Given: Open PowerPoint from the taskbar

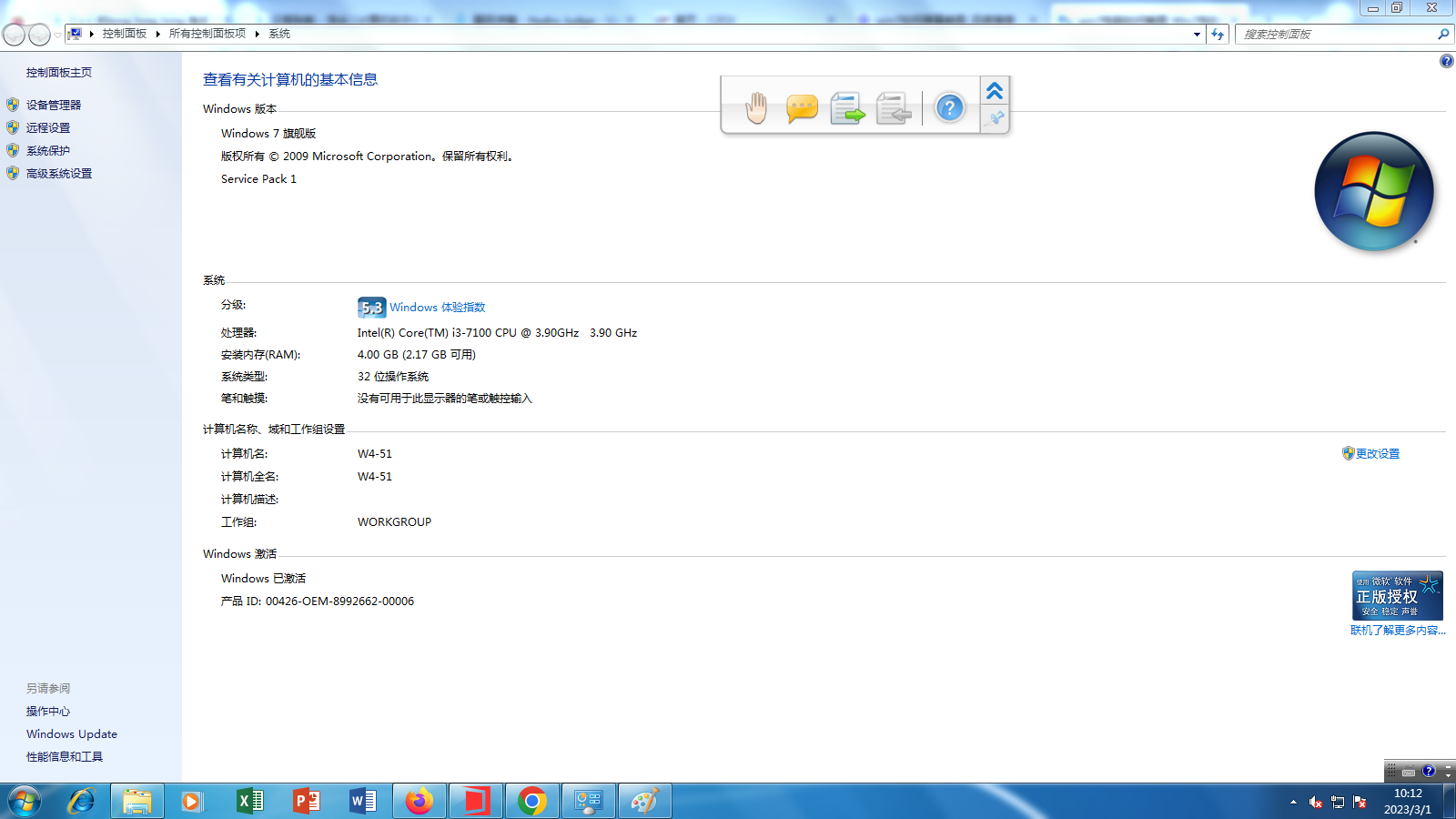Looking at the screenshot, I should tap(307, 802).
